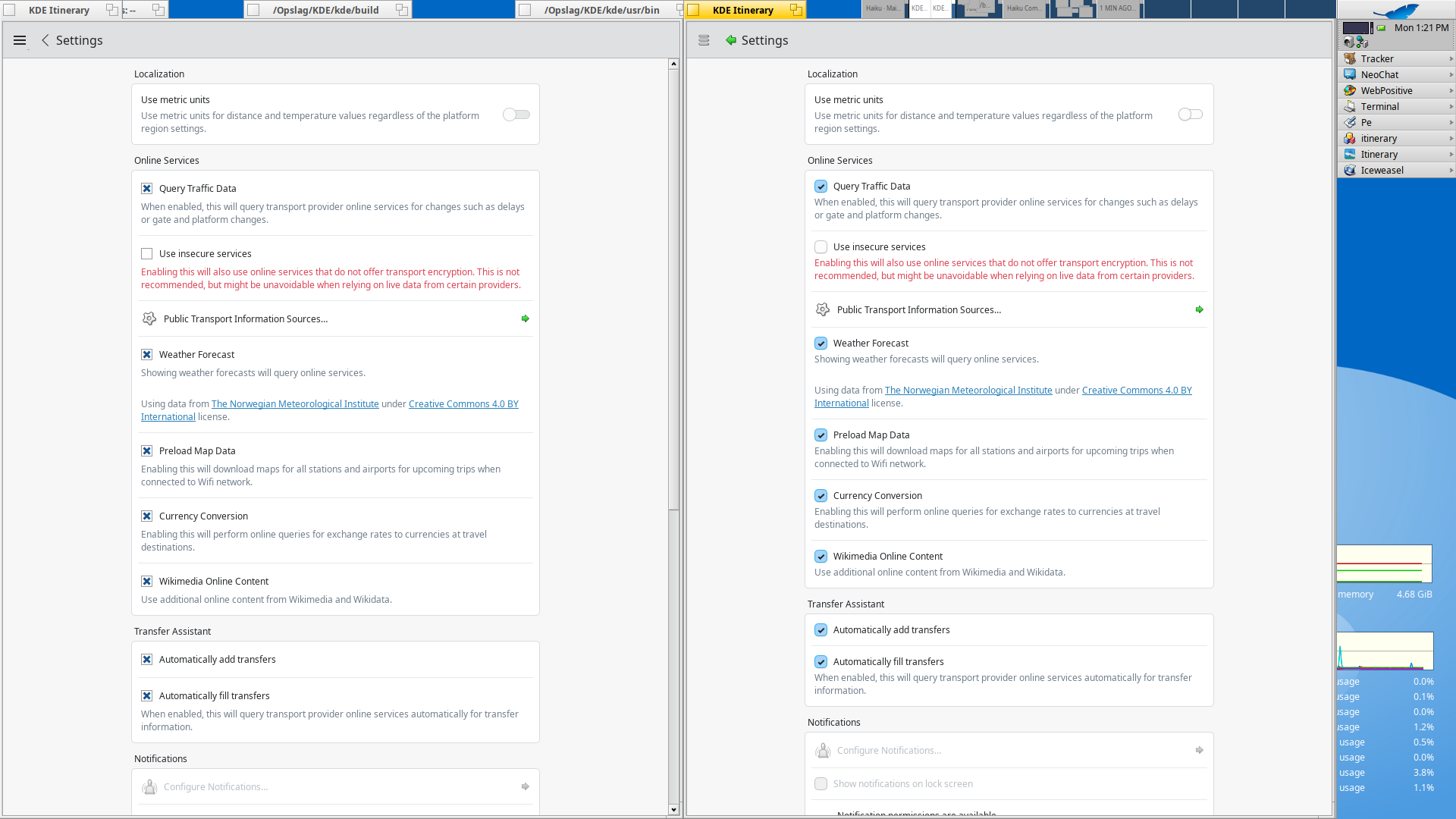Screen dimensions: 1456x819
Task: Select yellow KDE Itinerary window tab
Action: (x=742, y=10)
